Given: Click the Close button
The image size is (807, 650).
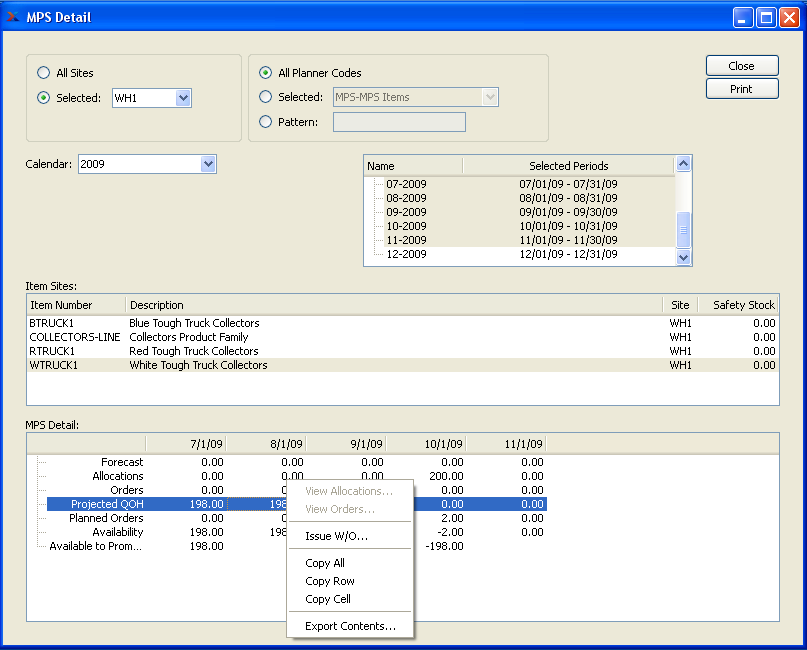Looking at the screenshot, I should (741, 66).
